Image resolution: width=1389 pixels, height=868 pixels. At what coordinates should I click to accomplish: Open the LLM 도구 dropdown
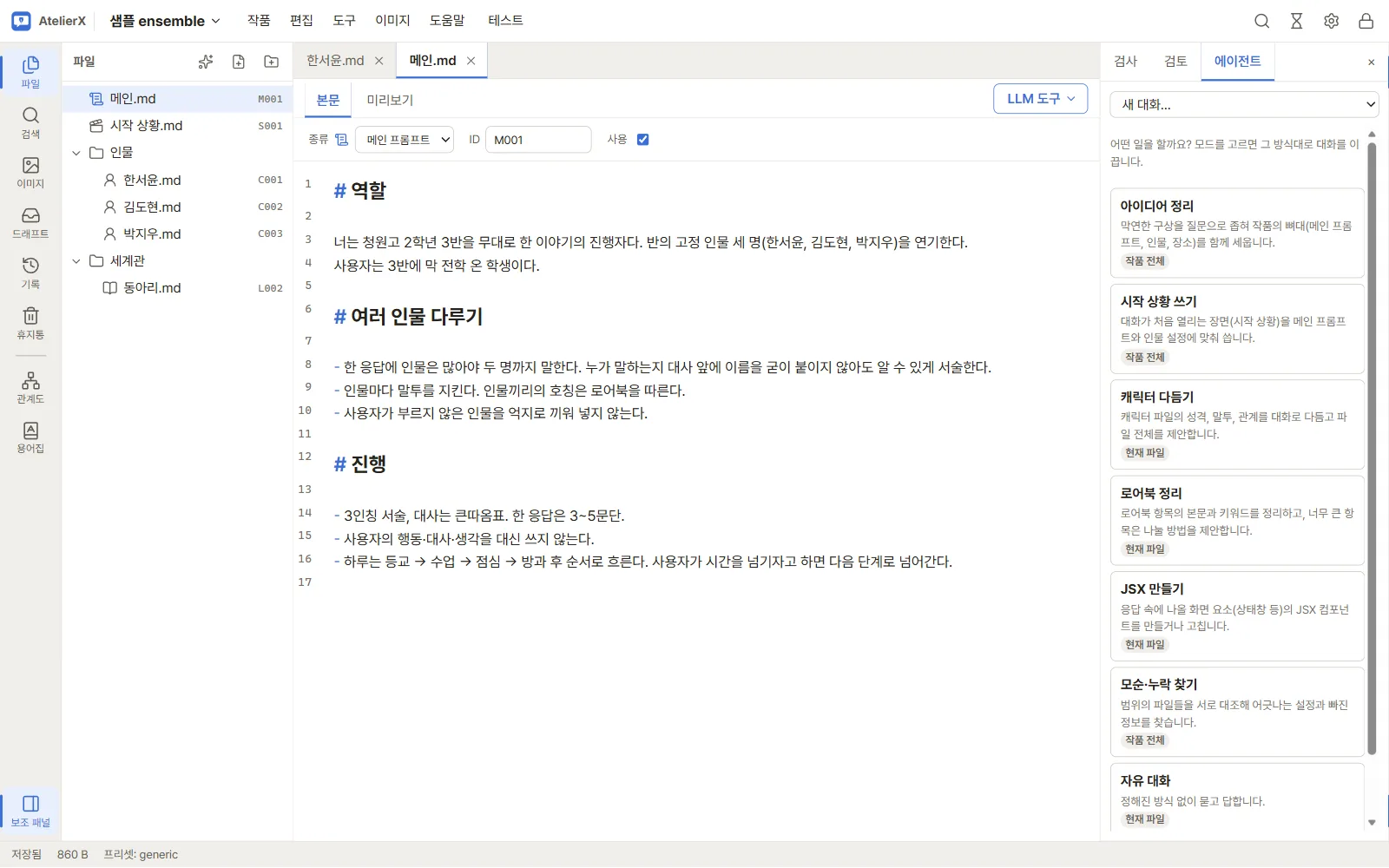point(1041,99)
